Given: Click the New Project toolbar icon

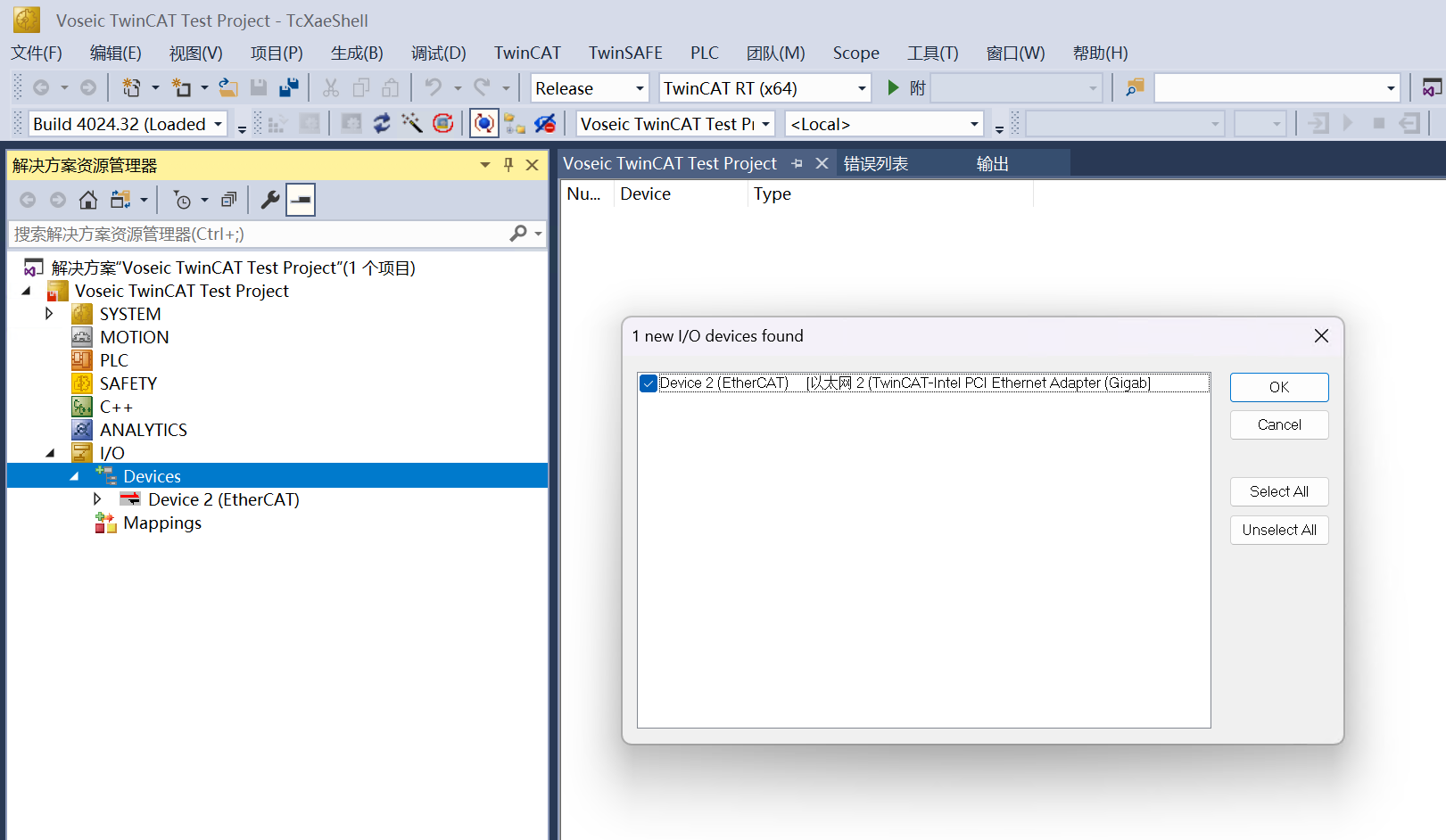Looking at the screenshot, I should 131,87.
